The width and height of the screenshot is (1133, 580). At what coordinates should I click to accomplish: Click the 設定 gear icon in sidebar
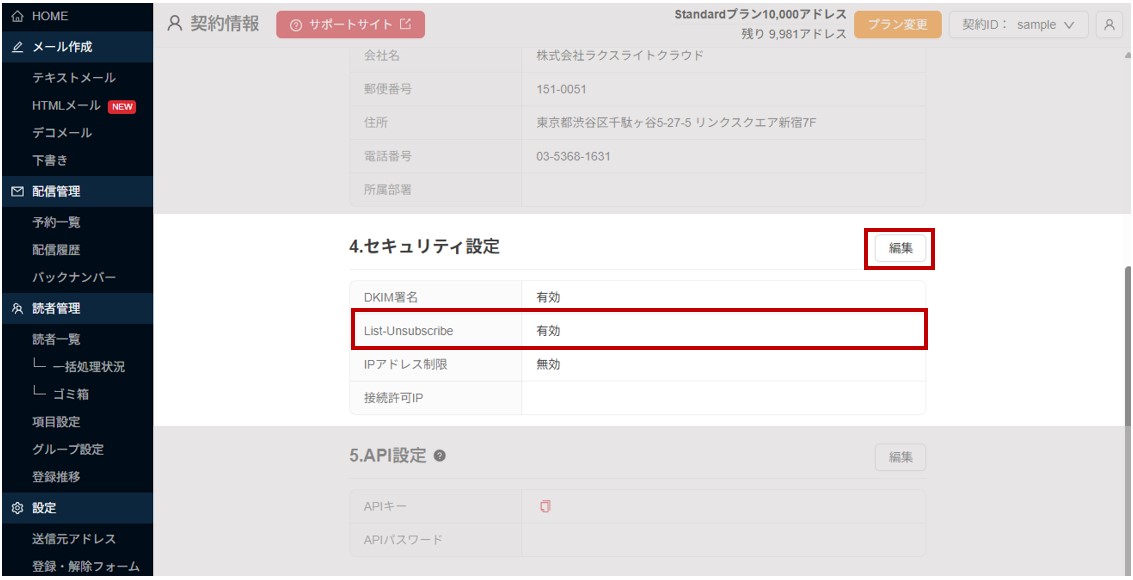pyautogui.click(x=18, y=508)
